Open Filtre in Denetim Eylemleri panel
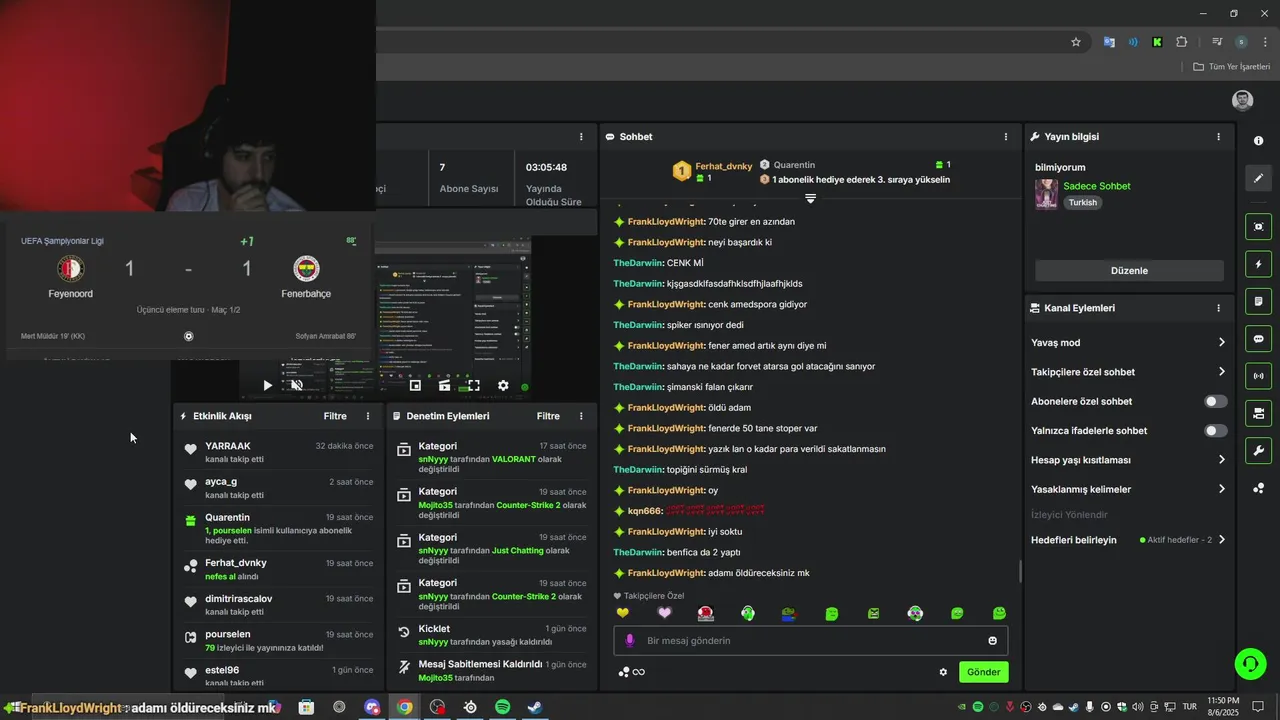This screenshot has width=1280, height=720. (x=548, y=416)
